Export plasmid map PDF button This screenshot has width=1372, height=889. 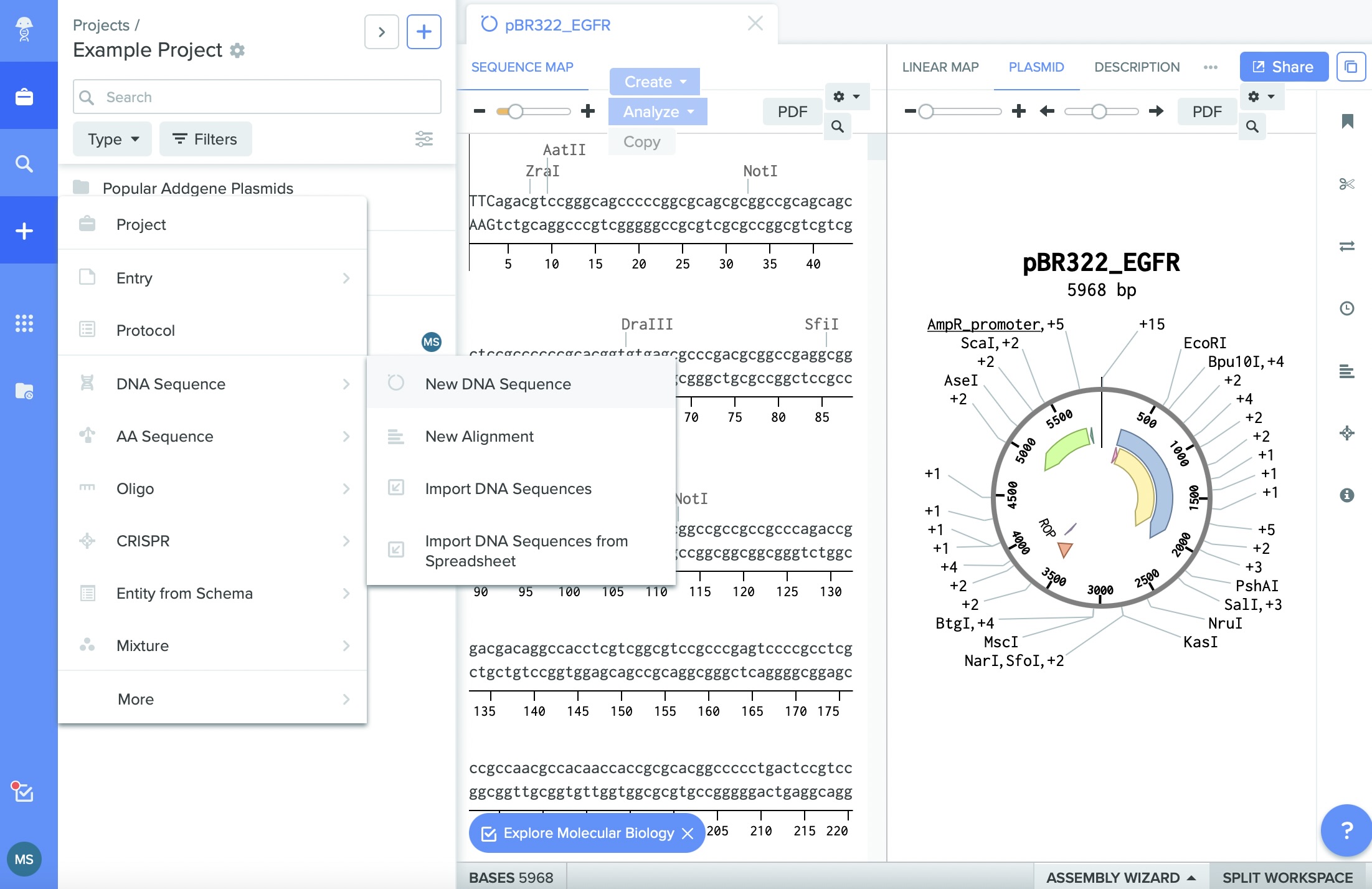1207,112
